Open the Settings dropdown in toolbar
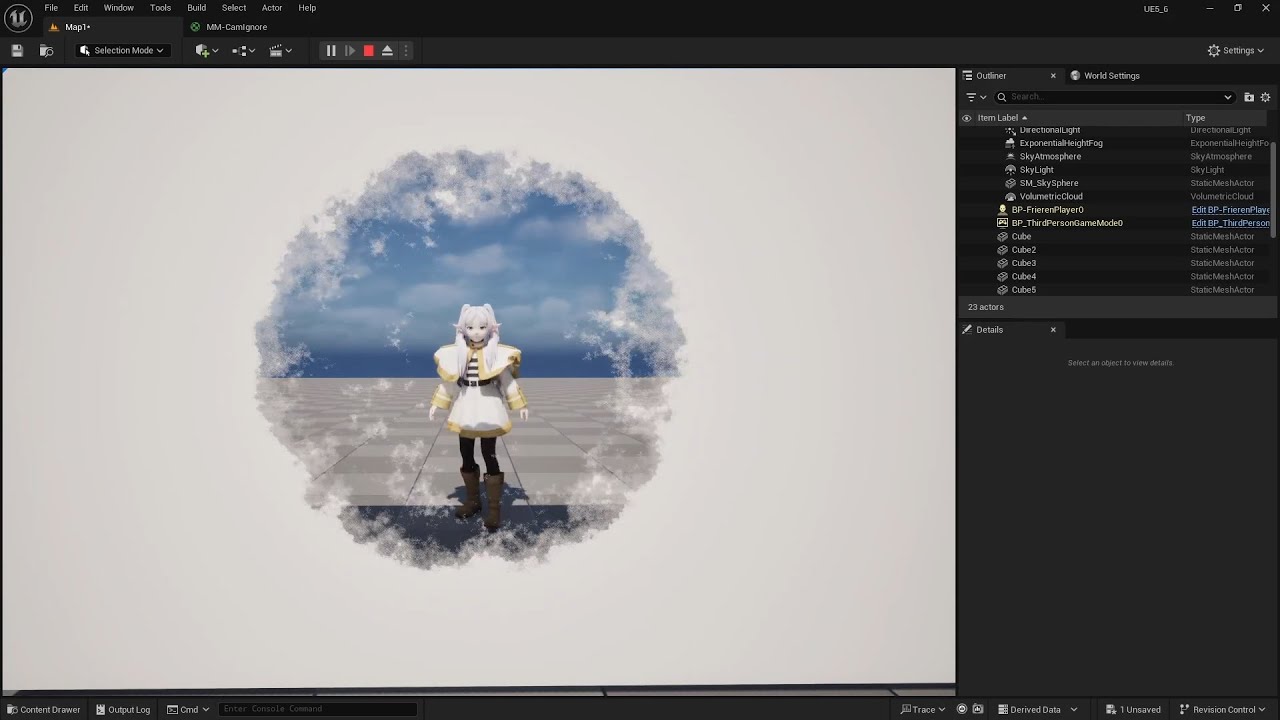 [1236, 50]
